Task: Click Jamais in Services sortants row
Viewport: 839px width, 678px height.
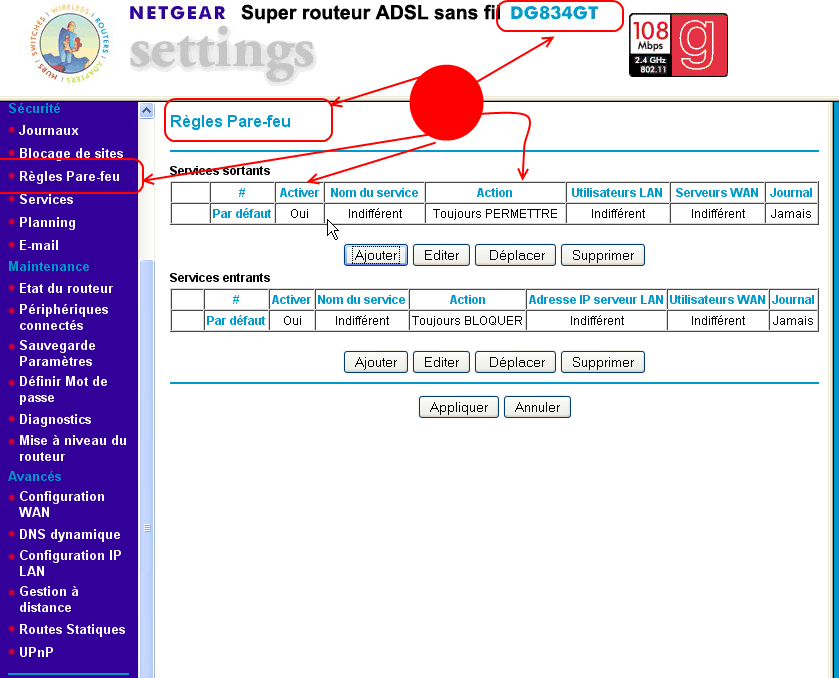Action: coord(791,214)
